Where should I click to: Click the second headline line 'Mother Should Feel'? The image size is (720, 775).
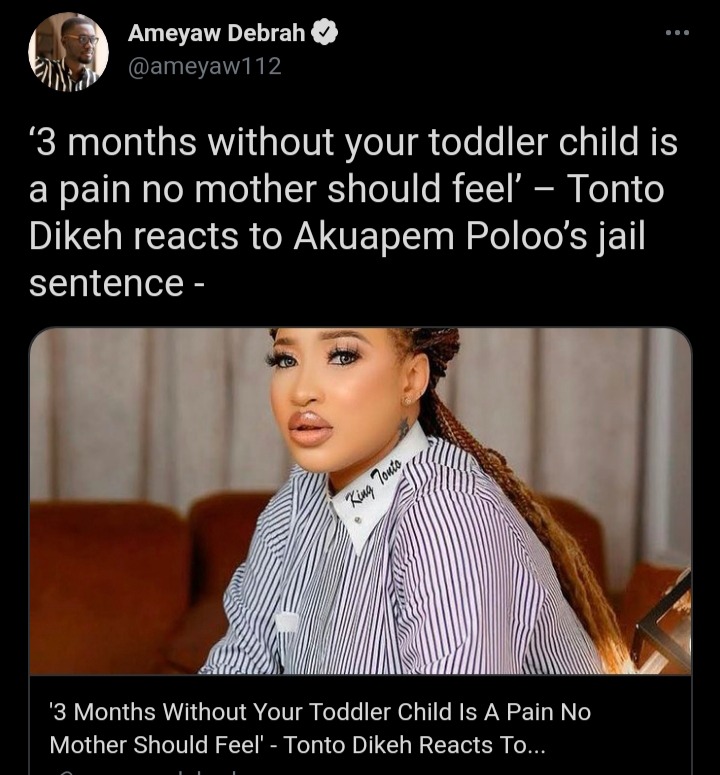[157, 745]
